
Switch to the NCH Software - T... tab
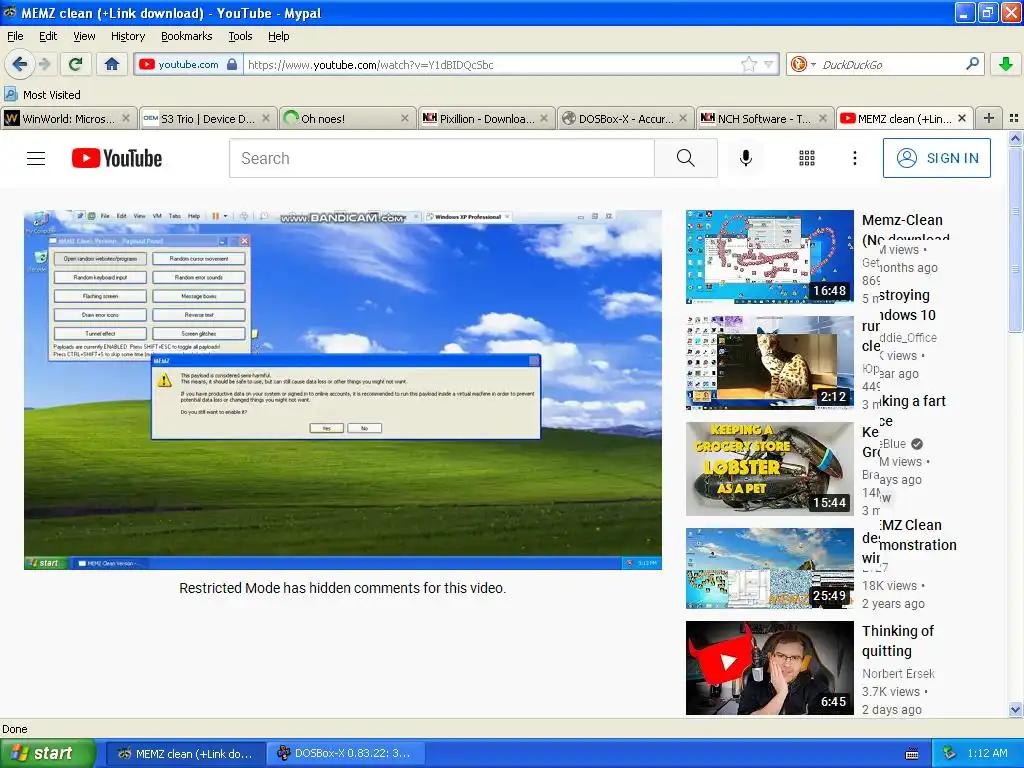coord(764,118)
